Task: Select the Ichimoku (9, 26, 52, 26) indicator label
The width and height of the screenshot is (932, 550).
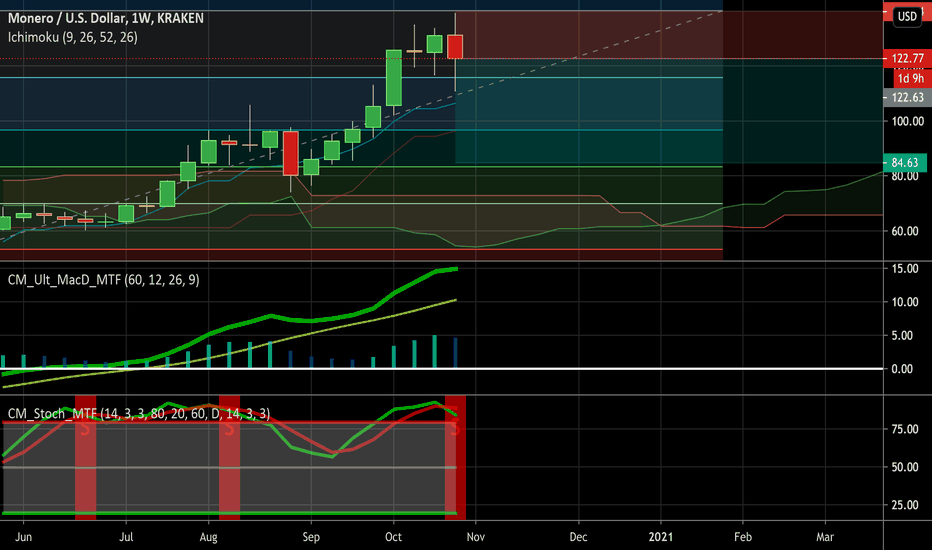Action: click(73, 37)
